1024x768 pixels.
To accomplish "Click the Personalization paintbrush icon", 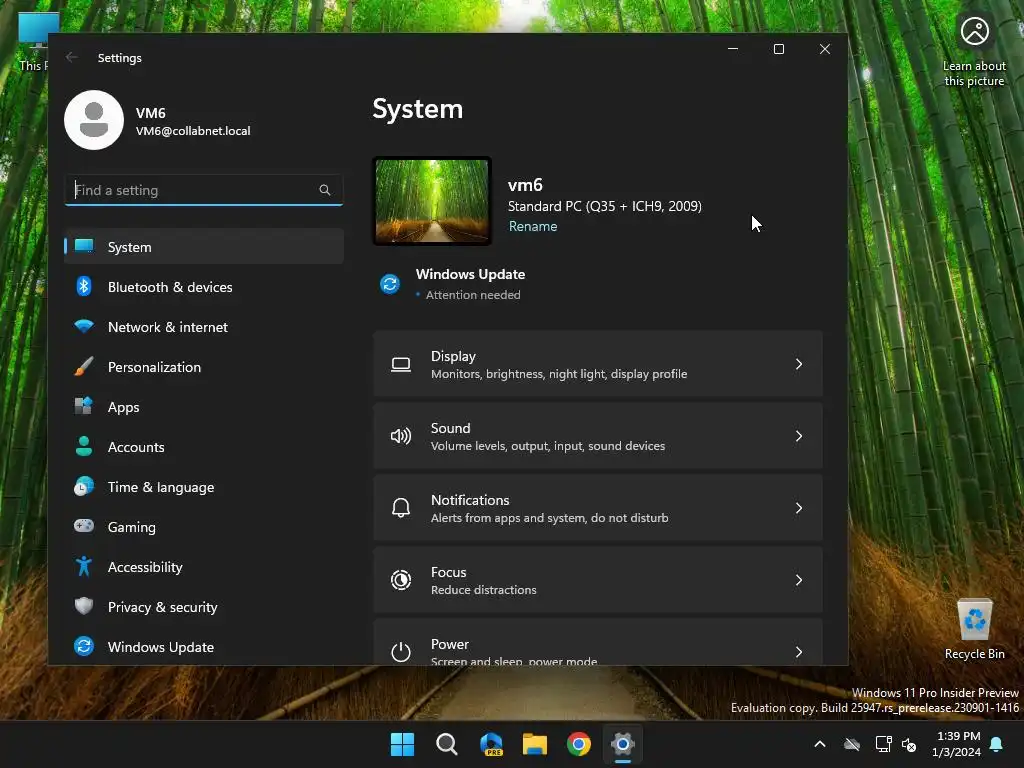I will (84, 366).
